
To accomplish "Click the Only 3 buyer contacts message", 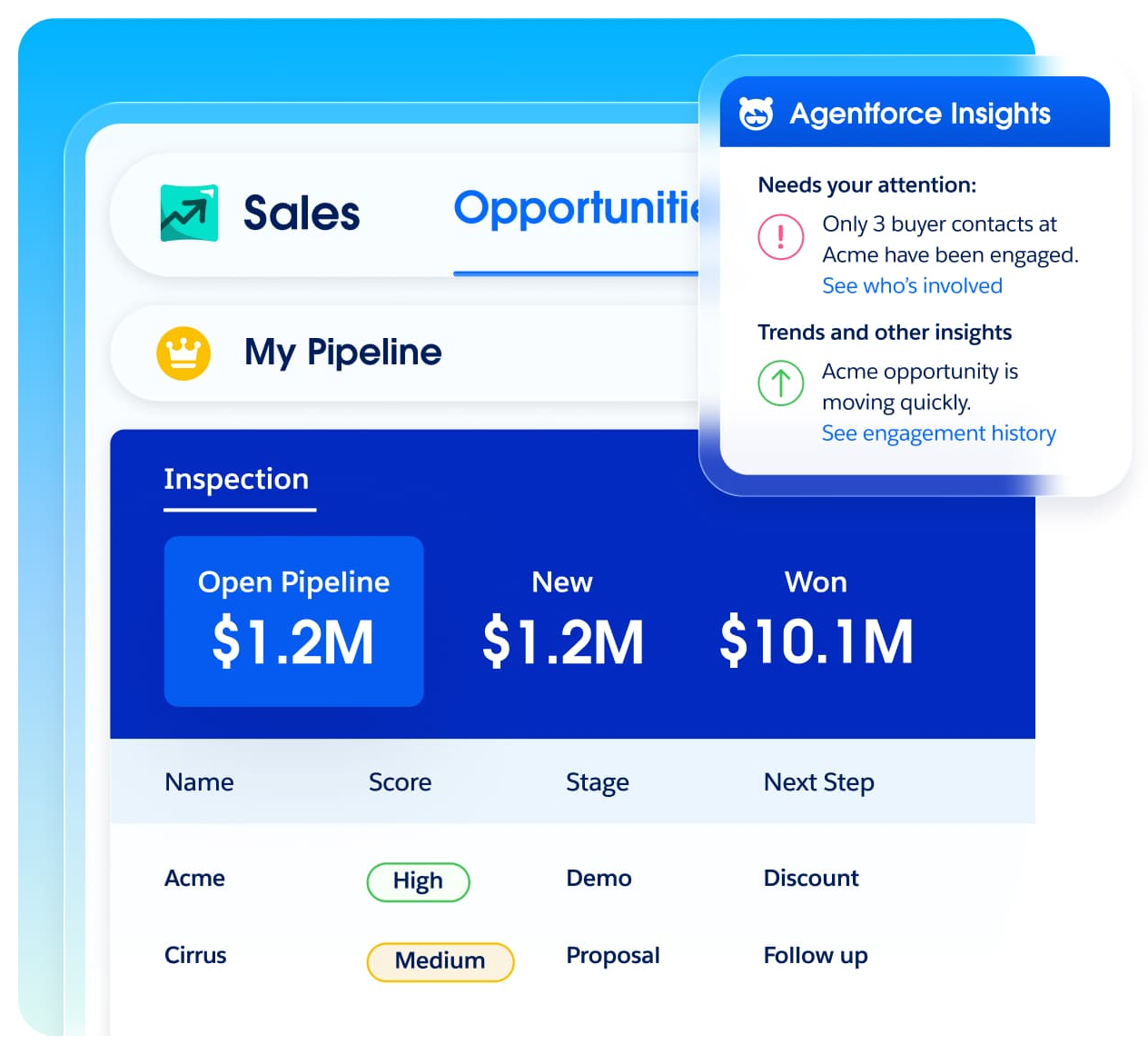I will click(x=950, y=240).
